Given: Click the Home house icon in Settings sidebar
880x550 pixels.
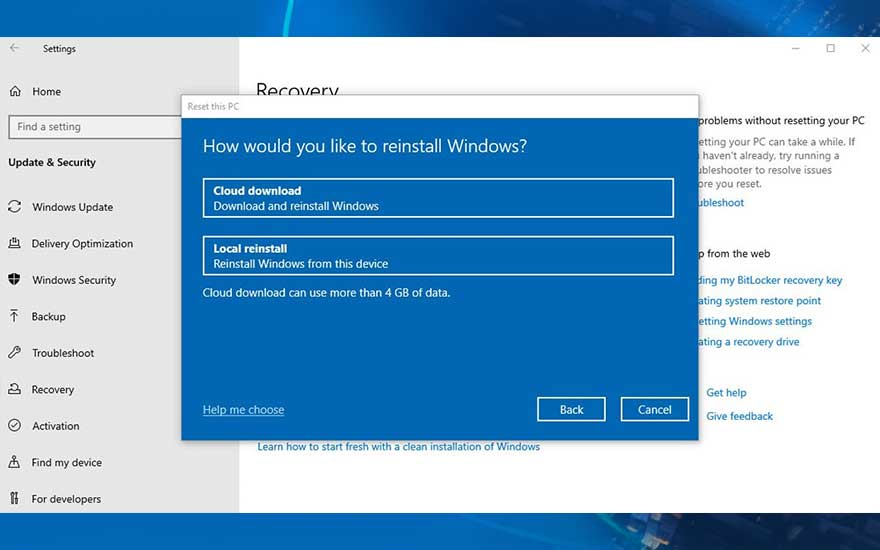Looking at the screenshot, I should (15, 91).
